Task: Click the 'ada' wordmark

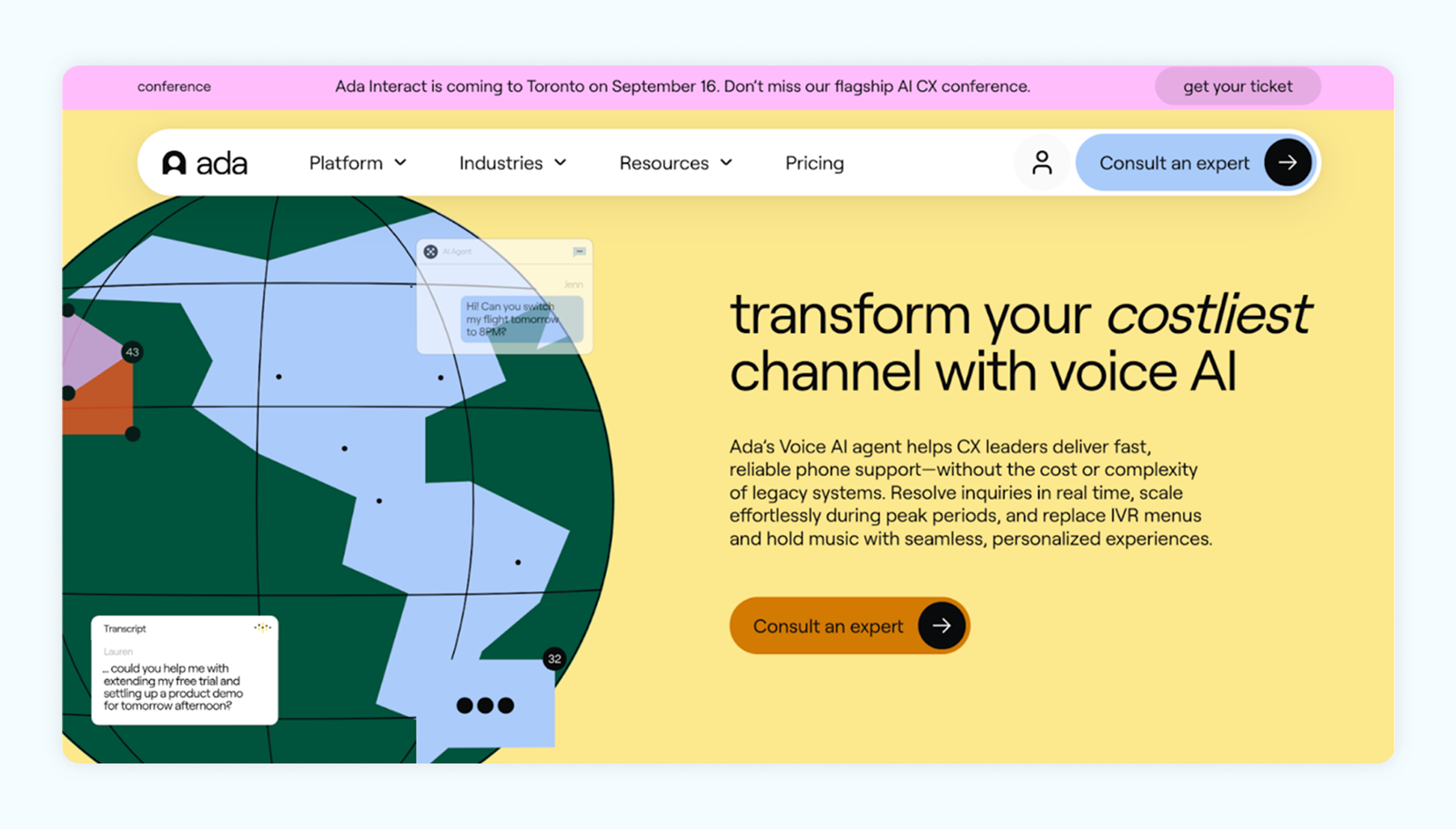Action: pos(222,164)
